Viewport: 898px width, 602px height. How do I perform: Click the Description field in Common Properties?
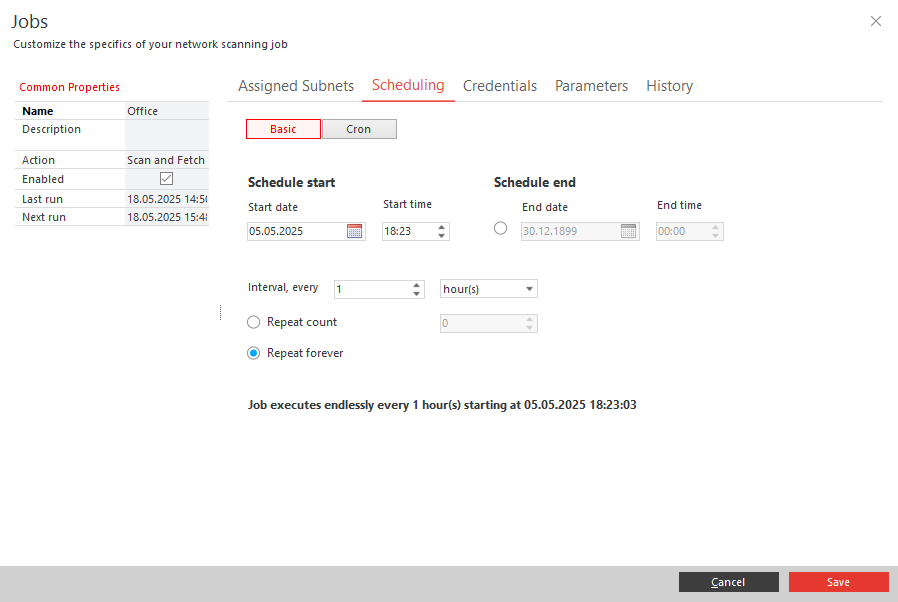pos(167,135)
